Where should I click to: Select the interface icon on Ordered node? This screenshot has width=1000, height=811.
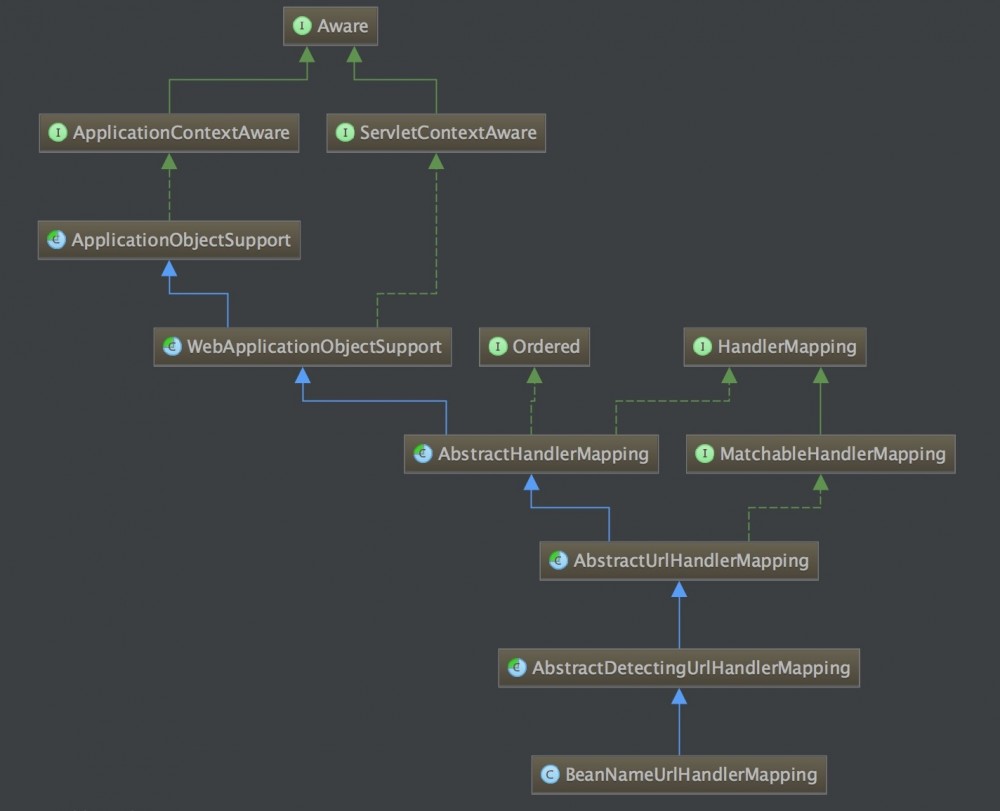point(497,347)
